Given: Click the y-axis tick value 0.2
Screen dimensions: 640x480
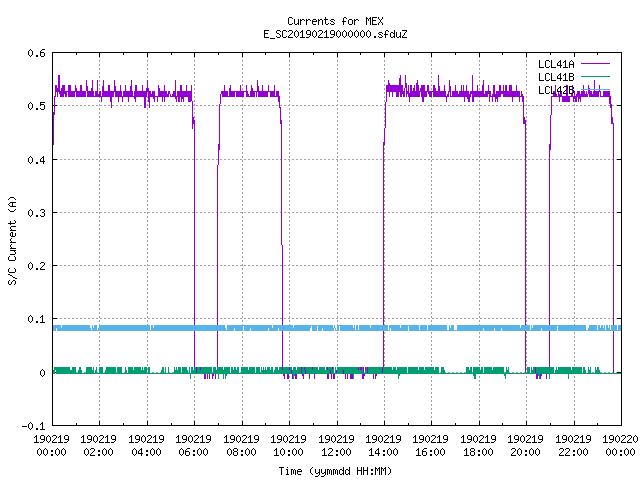Looking at the screenshot, I should [x=36, y=266].
